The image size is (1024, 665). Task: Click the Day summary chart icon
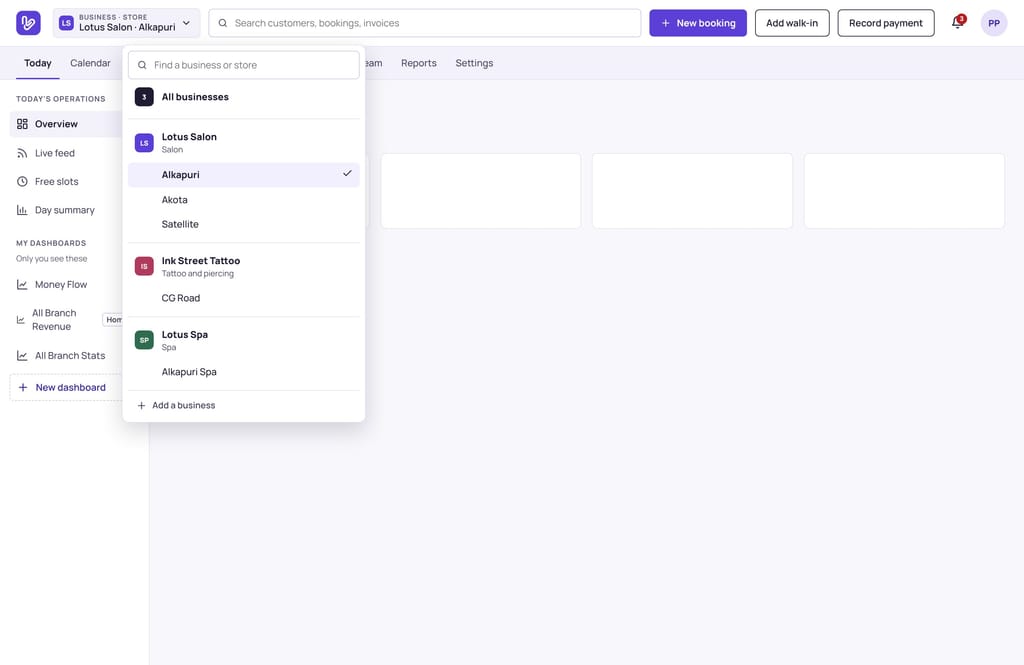point(22,210)
